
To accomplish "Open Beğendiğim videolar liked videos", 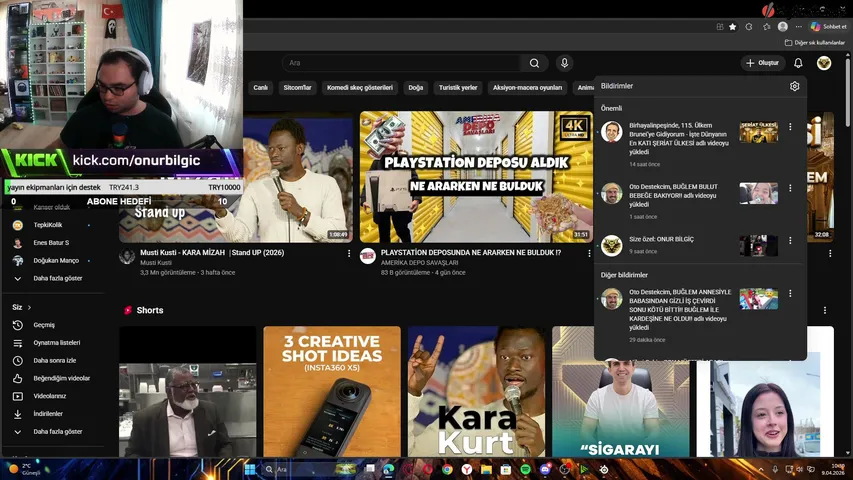I will (54, 378).
